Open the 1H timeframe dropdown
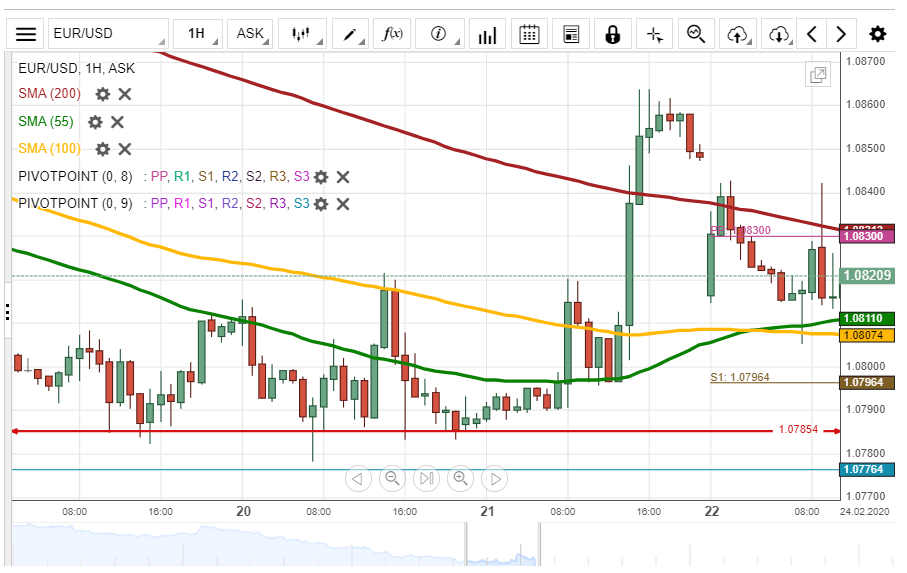The width and height of the screenshot is (907, 573). 198,34
